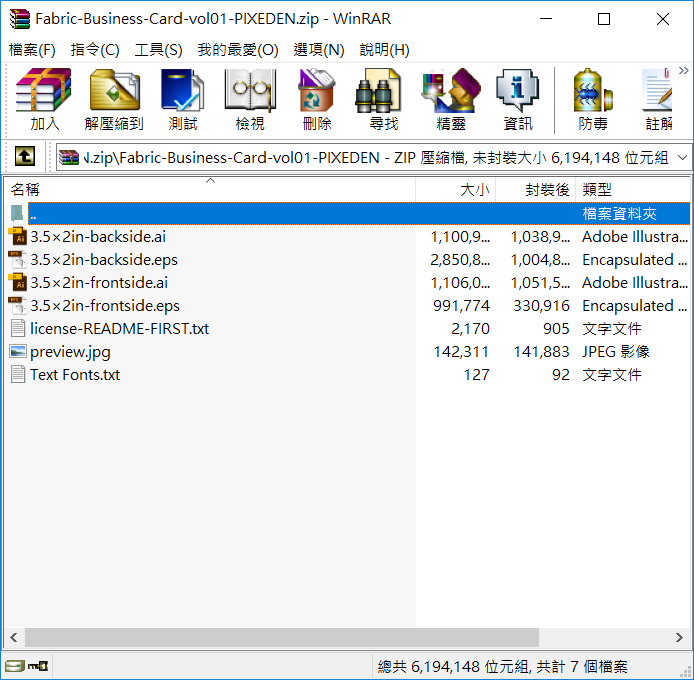This screenshot has width=694, height=680.
Task: Click size value 2,170
Action: click(x=470, y=329)
